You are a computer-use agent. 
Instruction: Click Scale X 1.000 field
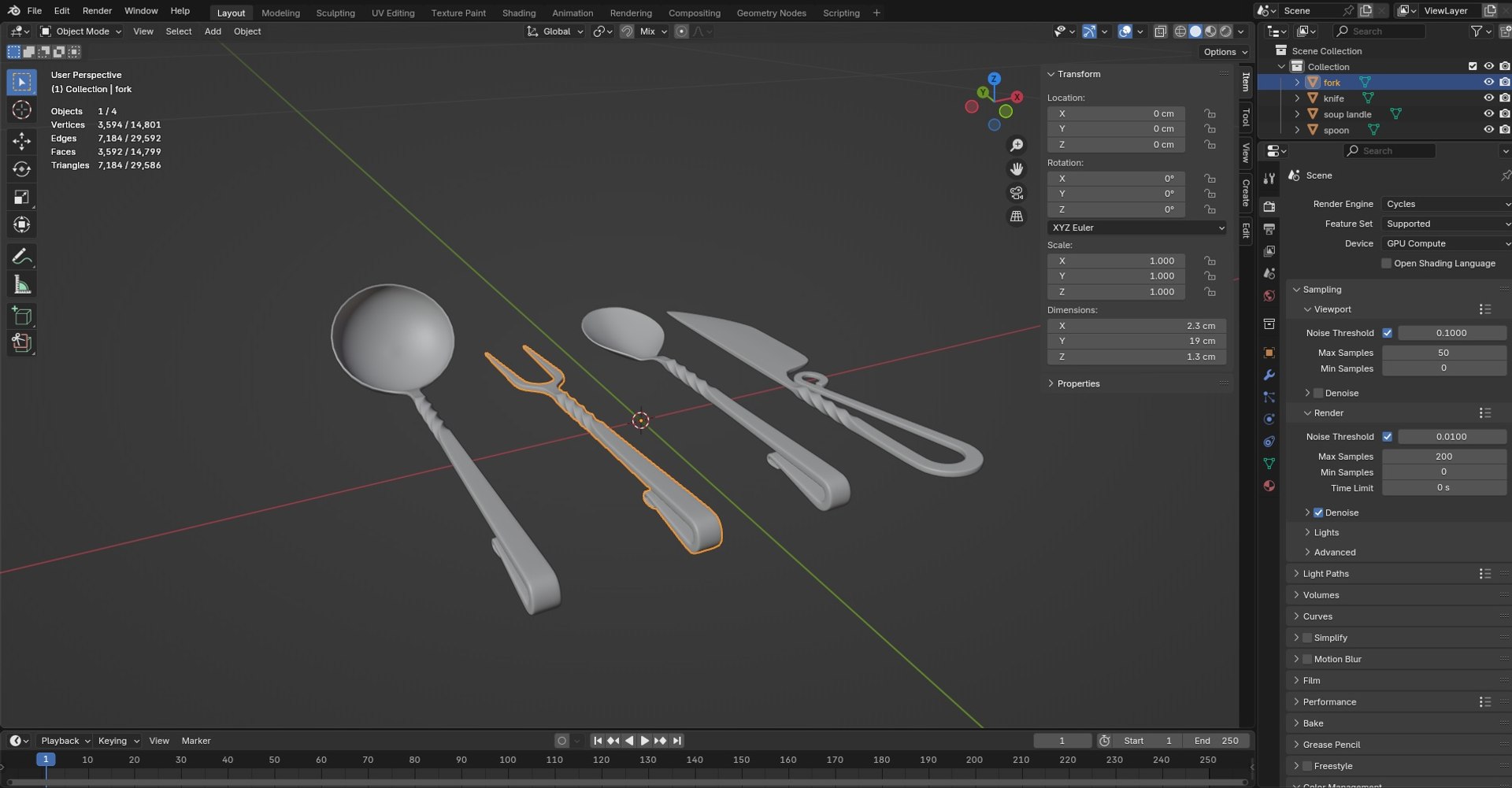tap(1116, 261)
